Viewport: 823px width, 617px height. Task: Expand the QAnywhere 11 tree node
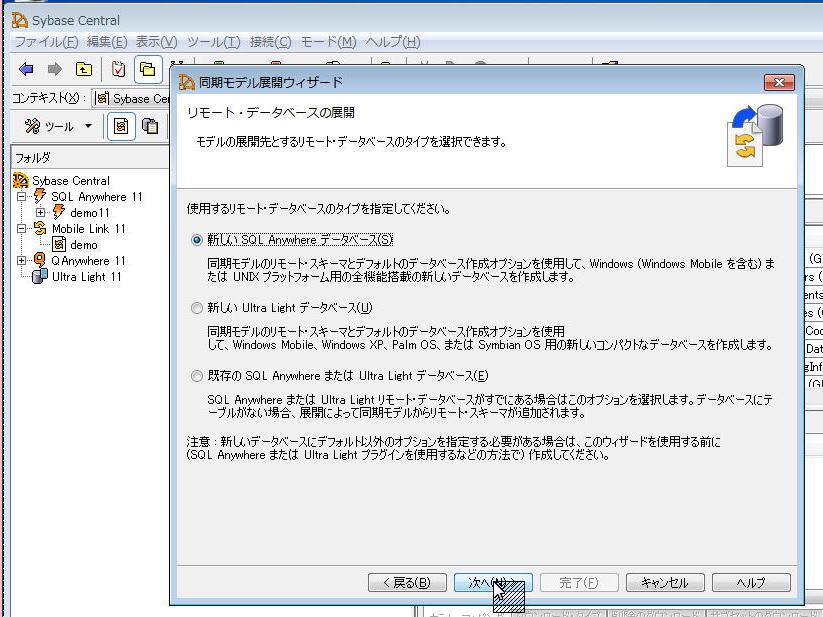[x=22, y=261]
